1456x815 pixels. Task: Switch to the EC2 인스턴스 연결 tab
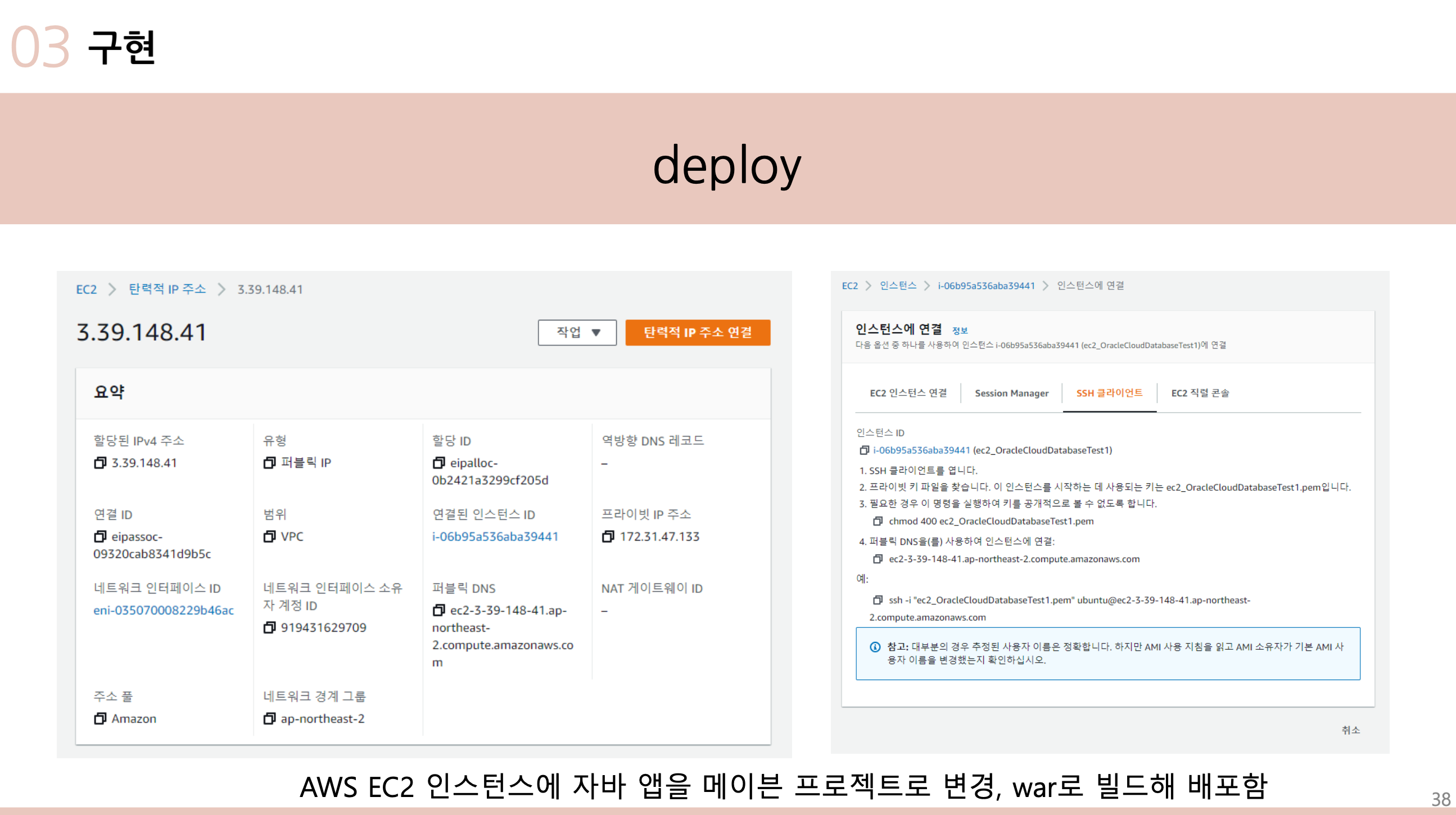[x=908, y=393]
